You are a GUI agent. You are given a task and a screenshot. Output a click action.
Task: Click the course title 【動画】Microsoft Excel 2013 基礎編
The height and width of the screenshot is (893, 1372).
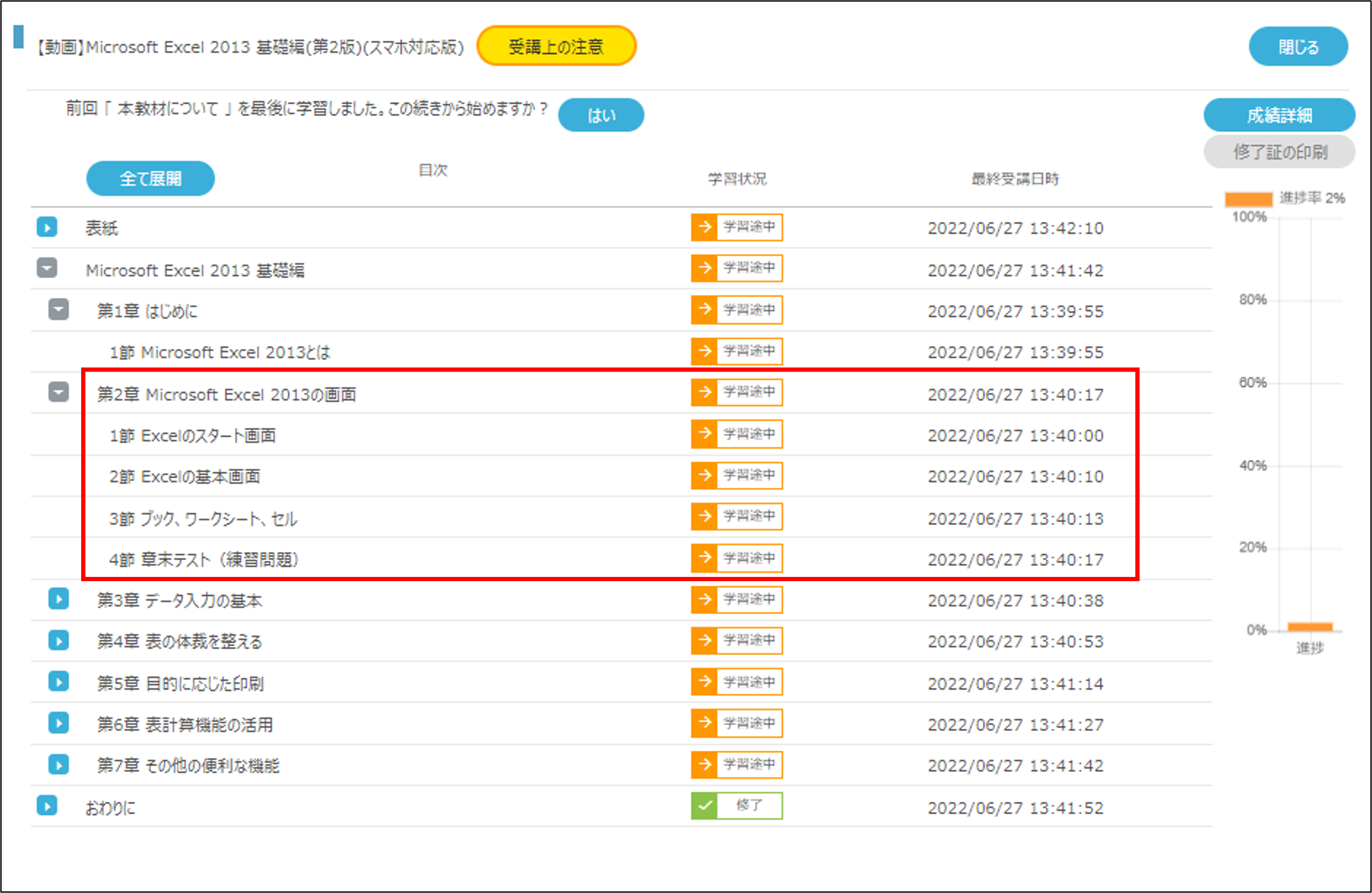coord(249,47)
